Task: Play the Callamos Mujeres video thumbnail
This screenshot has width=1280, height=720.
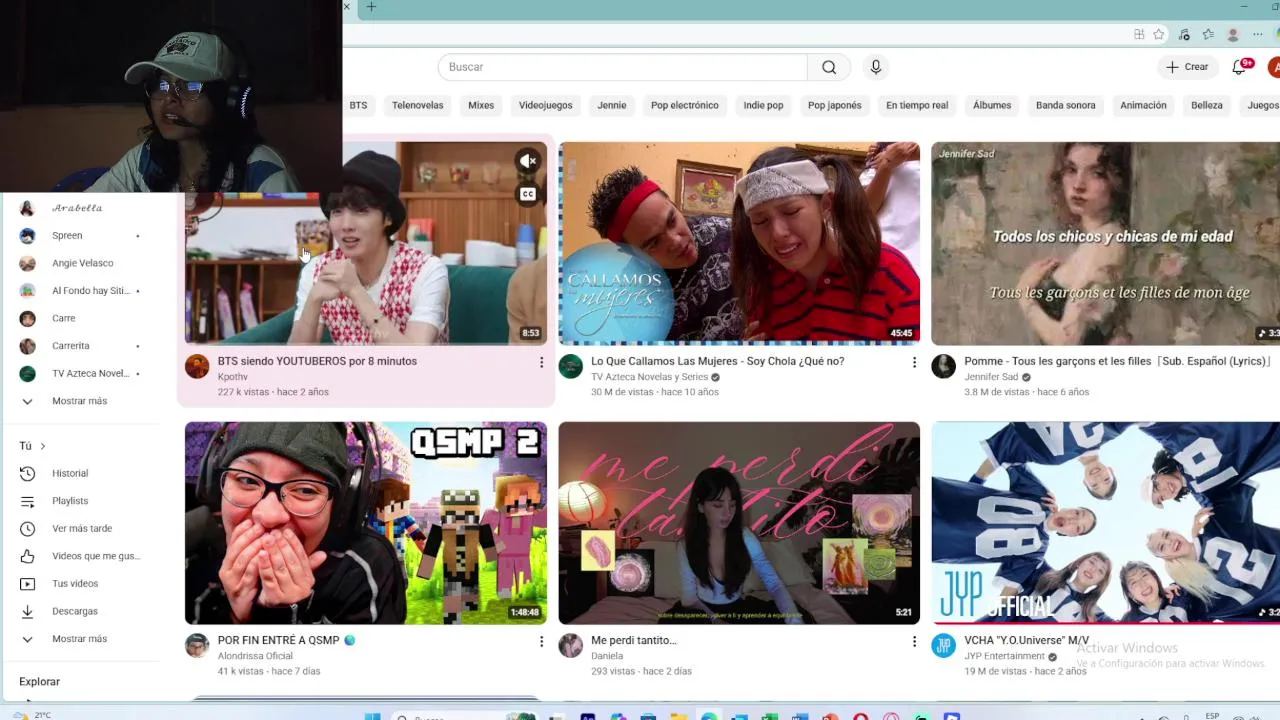Action: point(739,244)
